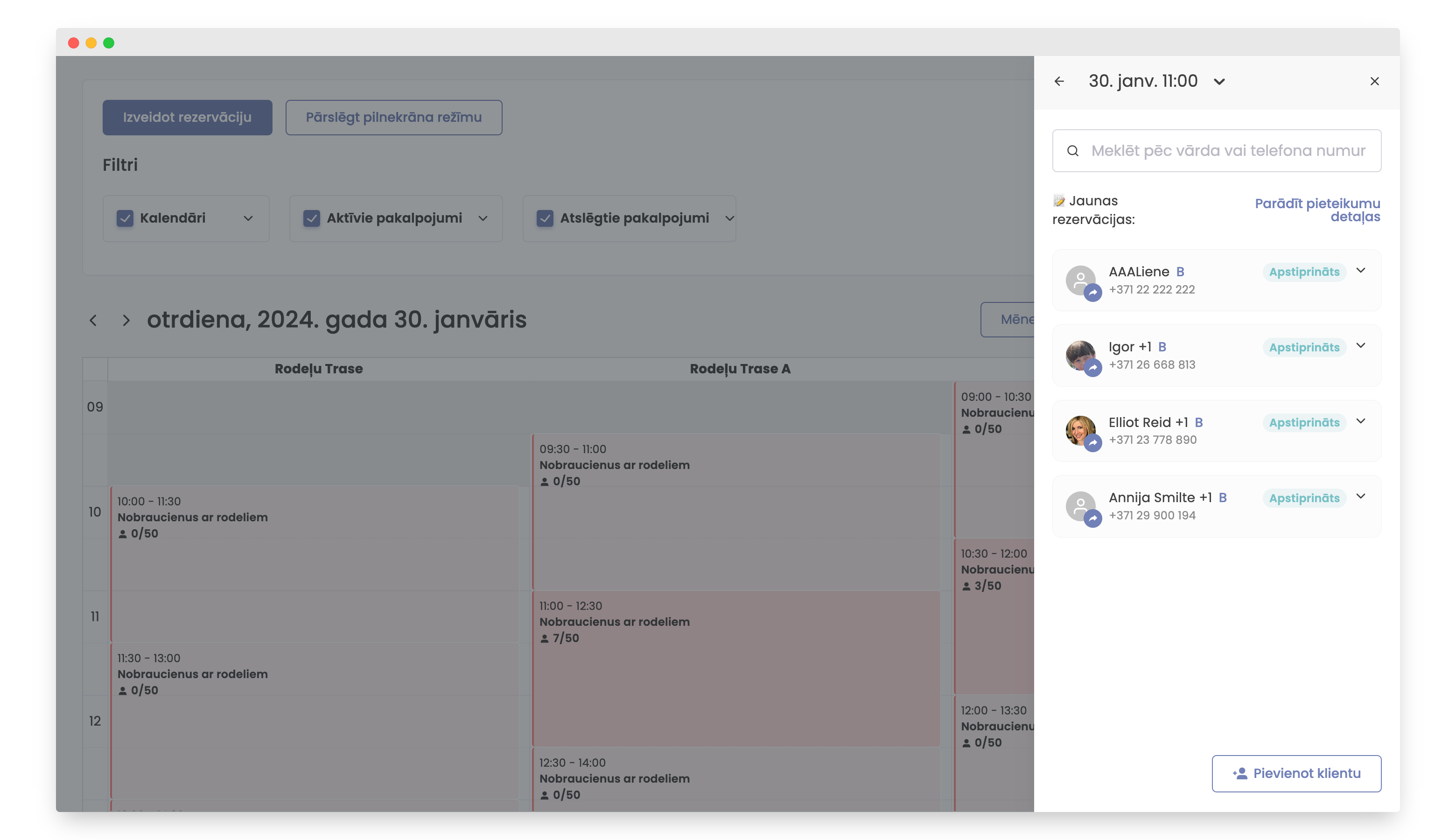Click Pievienot klientu button
This screenshot has height=840, width=1456.
1296,773
